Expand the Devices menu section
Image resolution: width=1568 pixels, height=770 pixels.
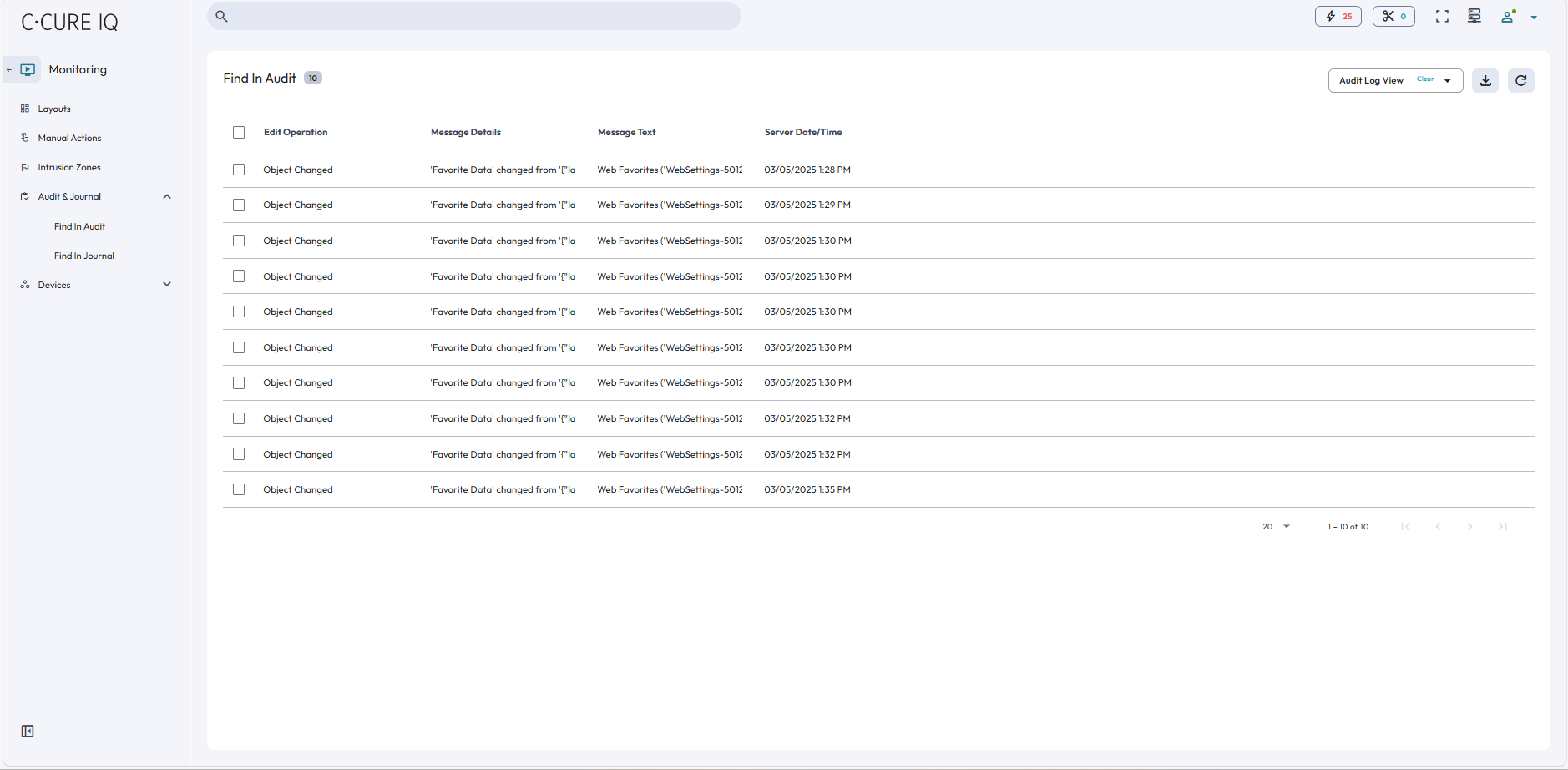tap(167, 285)
